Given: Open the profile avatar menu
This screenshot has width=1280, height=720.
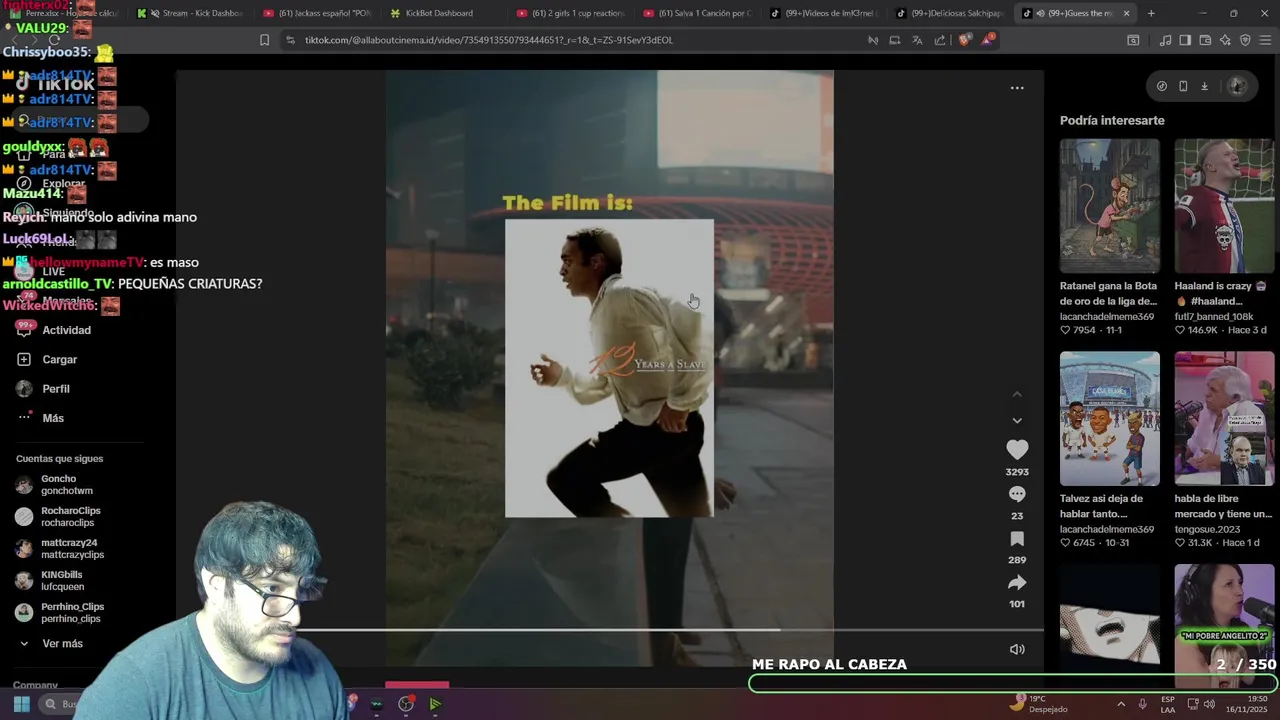Looking at the screenshot, I should tap(1238, 86).
